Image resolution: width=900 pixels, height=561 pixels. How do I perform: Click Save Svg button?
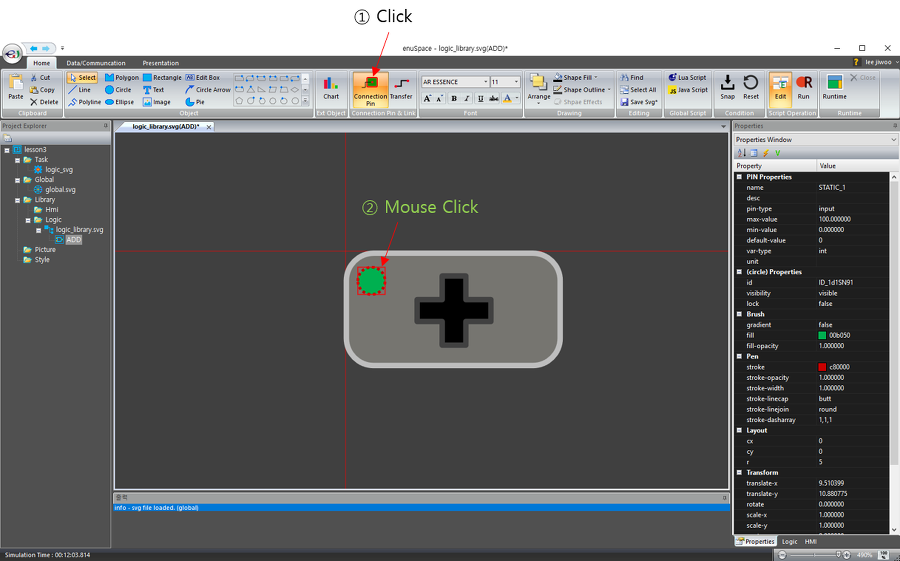click(x=639, y=102)
